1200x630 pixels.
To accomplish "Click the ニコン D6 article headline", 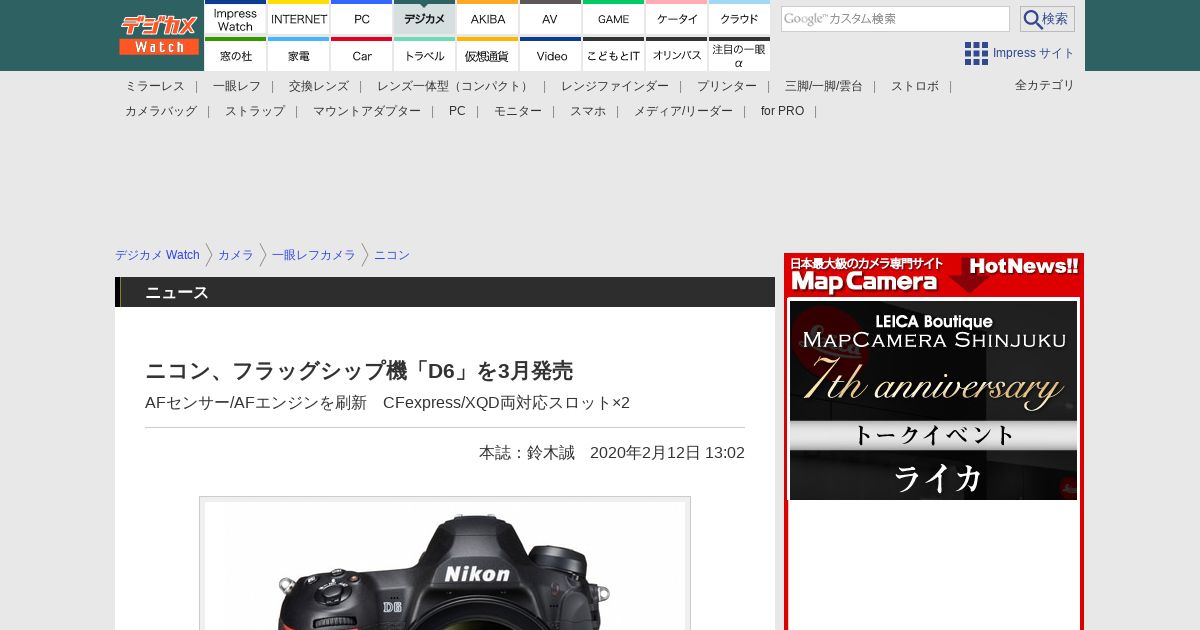I will [x=359, y=371].
